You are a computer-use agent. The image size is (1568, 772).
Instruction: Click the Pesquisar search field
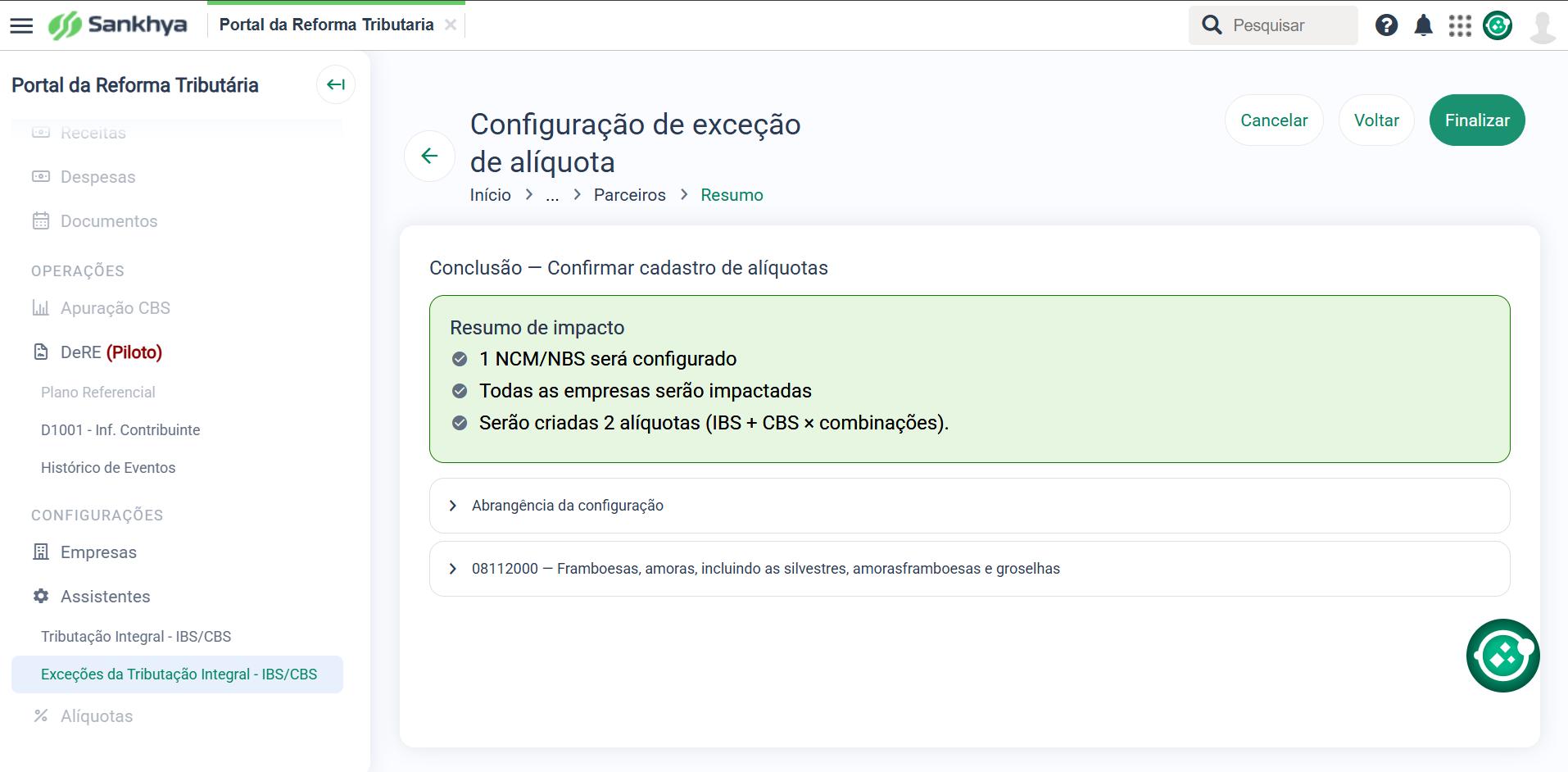1273,25
